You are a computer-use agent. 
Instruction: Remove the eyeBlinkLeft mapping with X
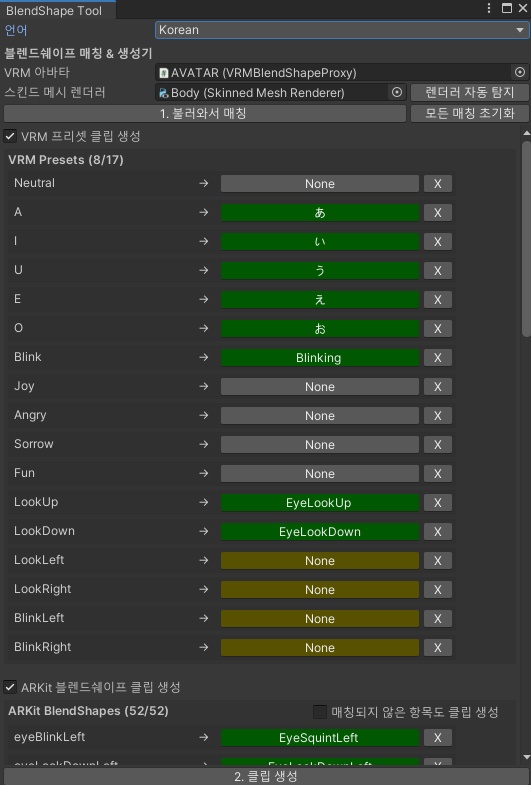438,738
